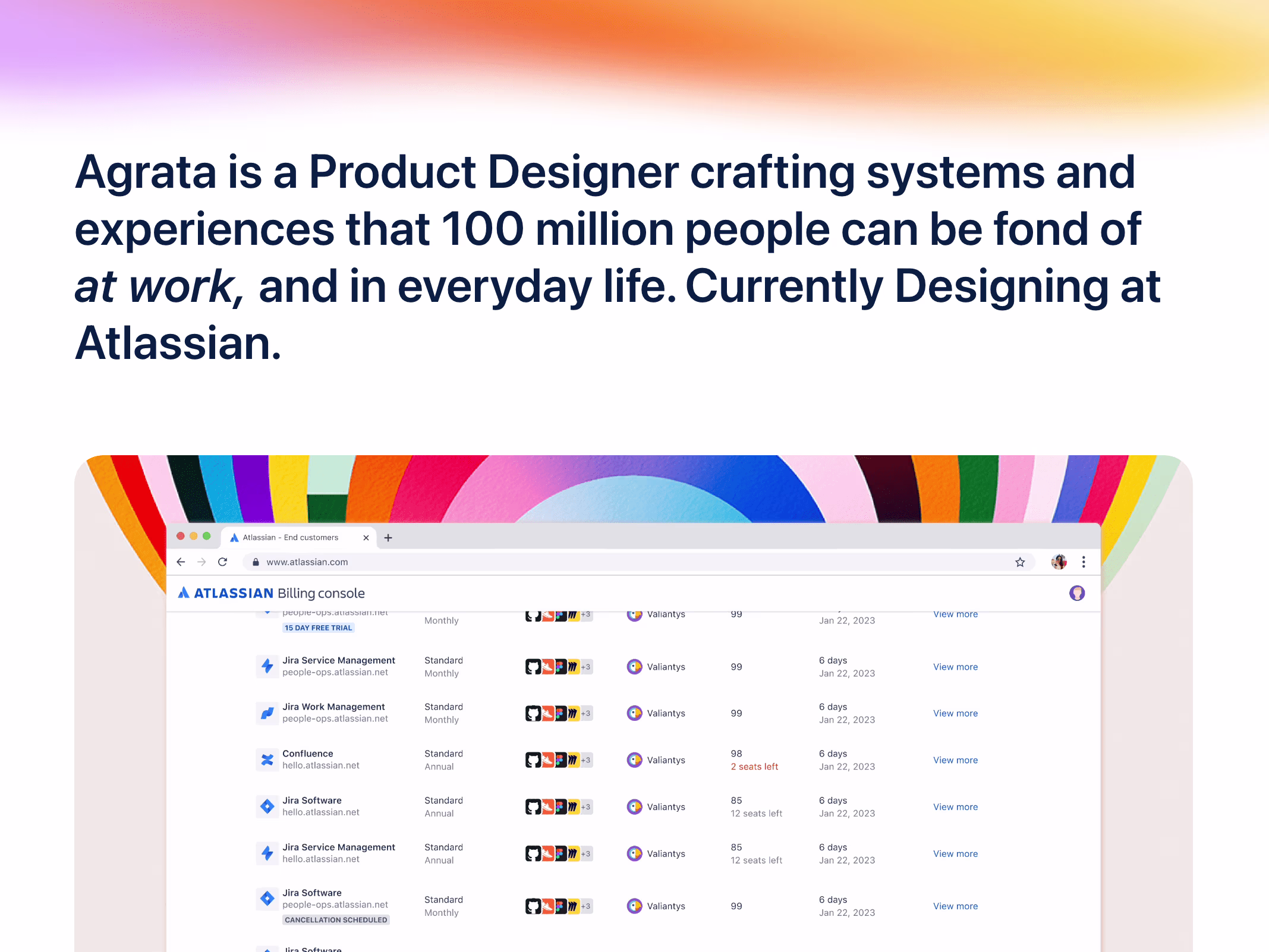Click the Confluence product icon
The image size is (1269, 952).
pos(267,759)
